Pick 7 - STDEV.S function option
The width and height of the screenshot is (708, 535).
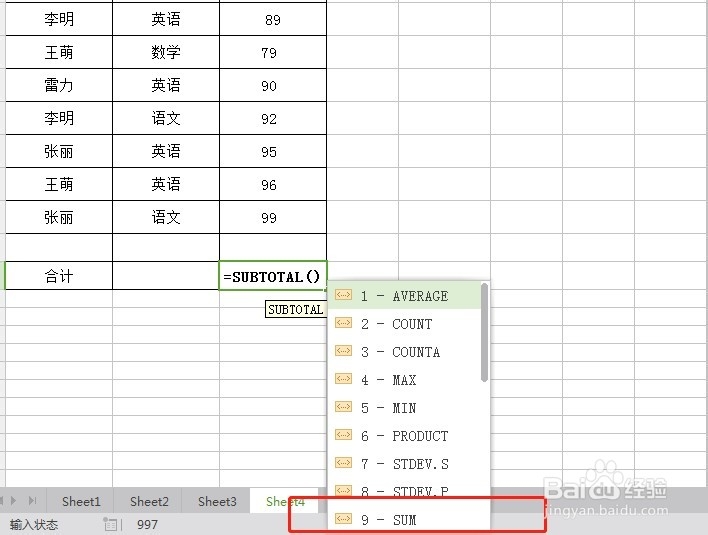tap(404, 464)
